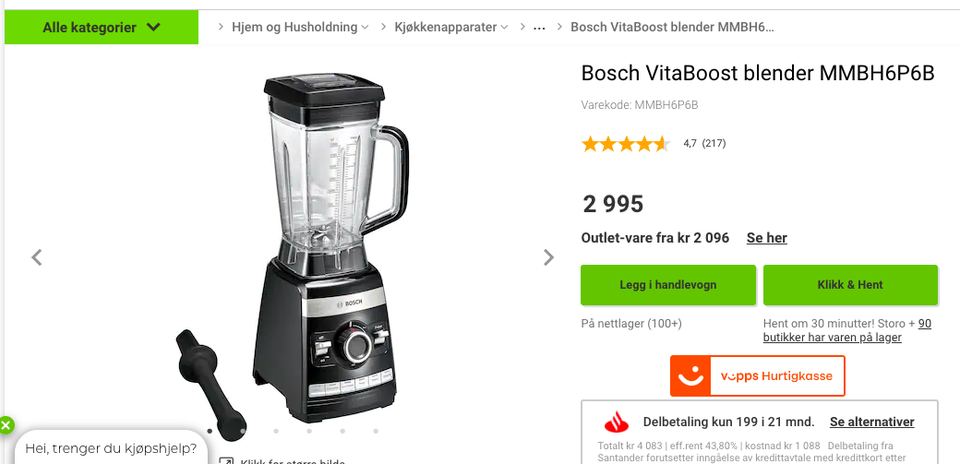Show the next product image

coord(549,258)
